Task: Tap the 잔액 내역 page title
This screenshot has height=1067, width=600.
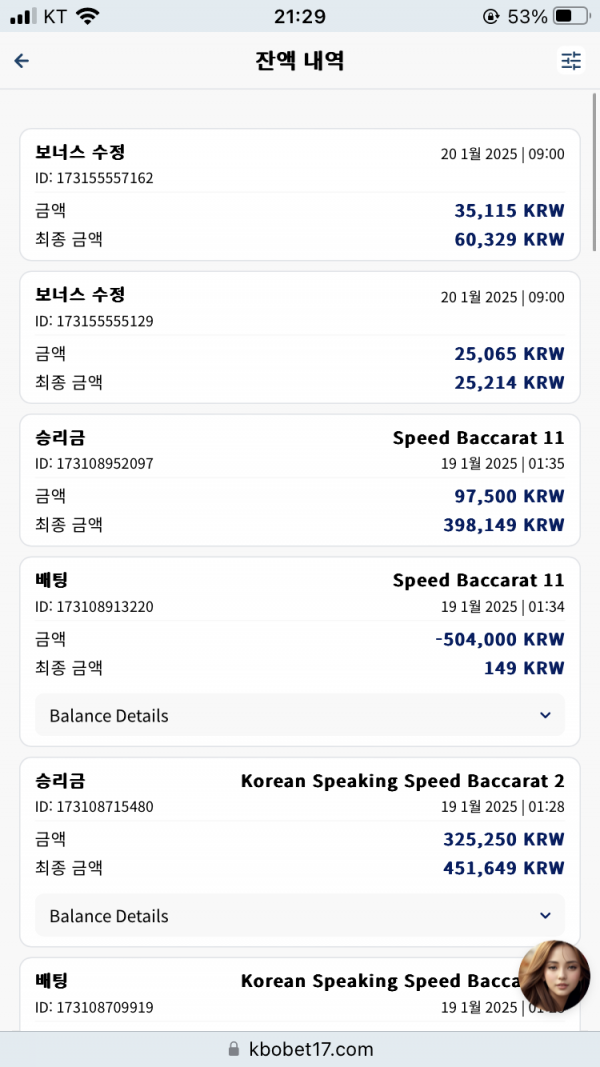Action: tap(300, 61)
